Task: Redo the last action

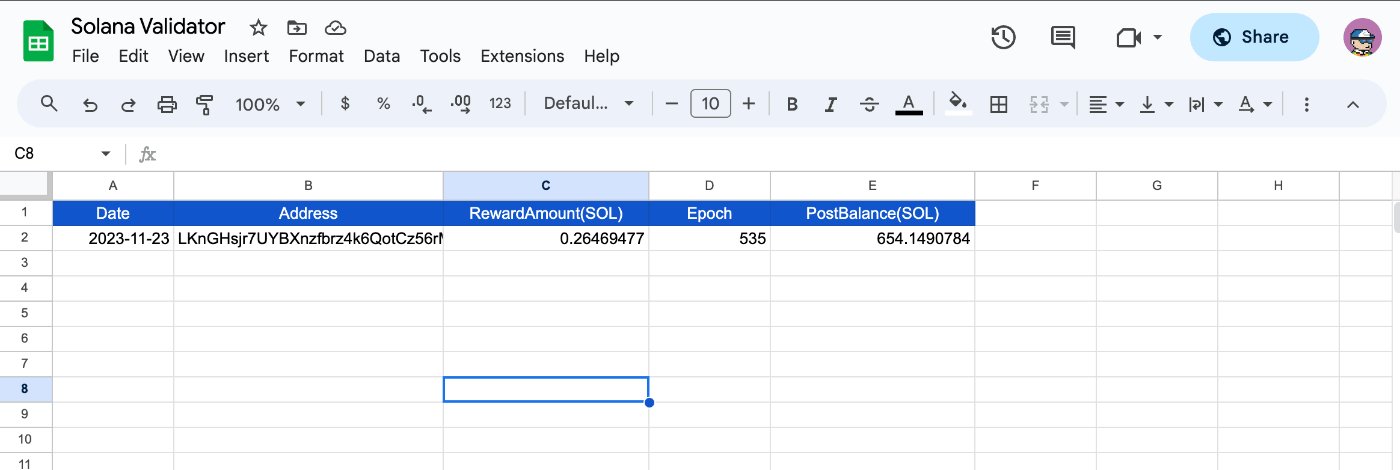Action: click(x=128, y=103)
